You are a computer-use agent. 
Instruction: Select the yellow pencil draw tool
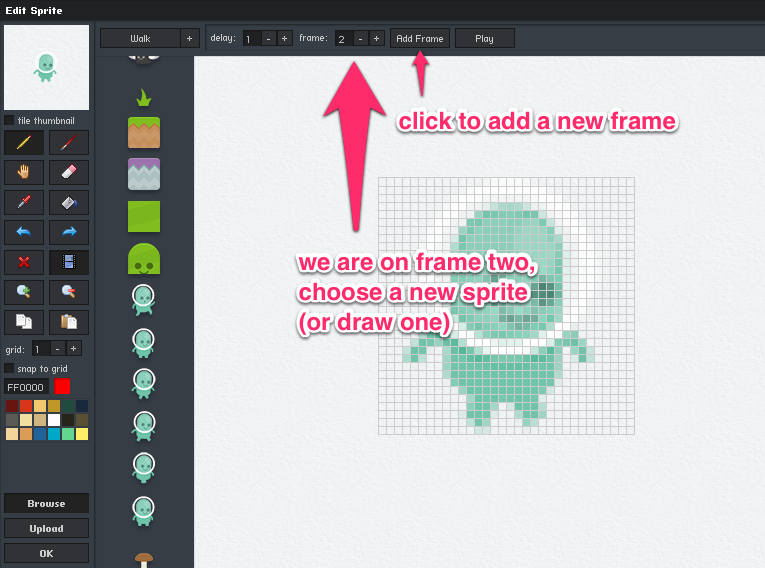pos(23,142)
